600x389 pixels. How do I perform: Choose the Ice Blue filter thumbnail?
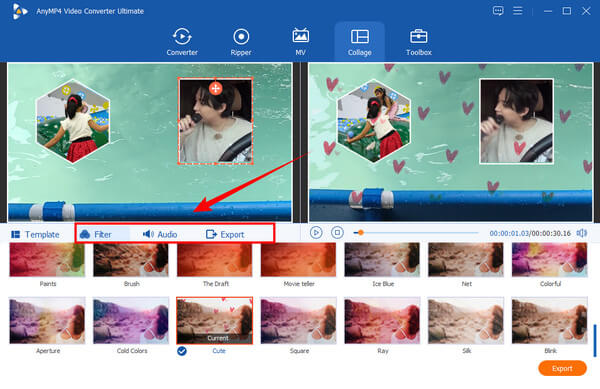382,260
